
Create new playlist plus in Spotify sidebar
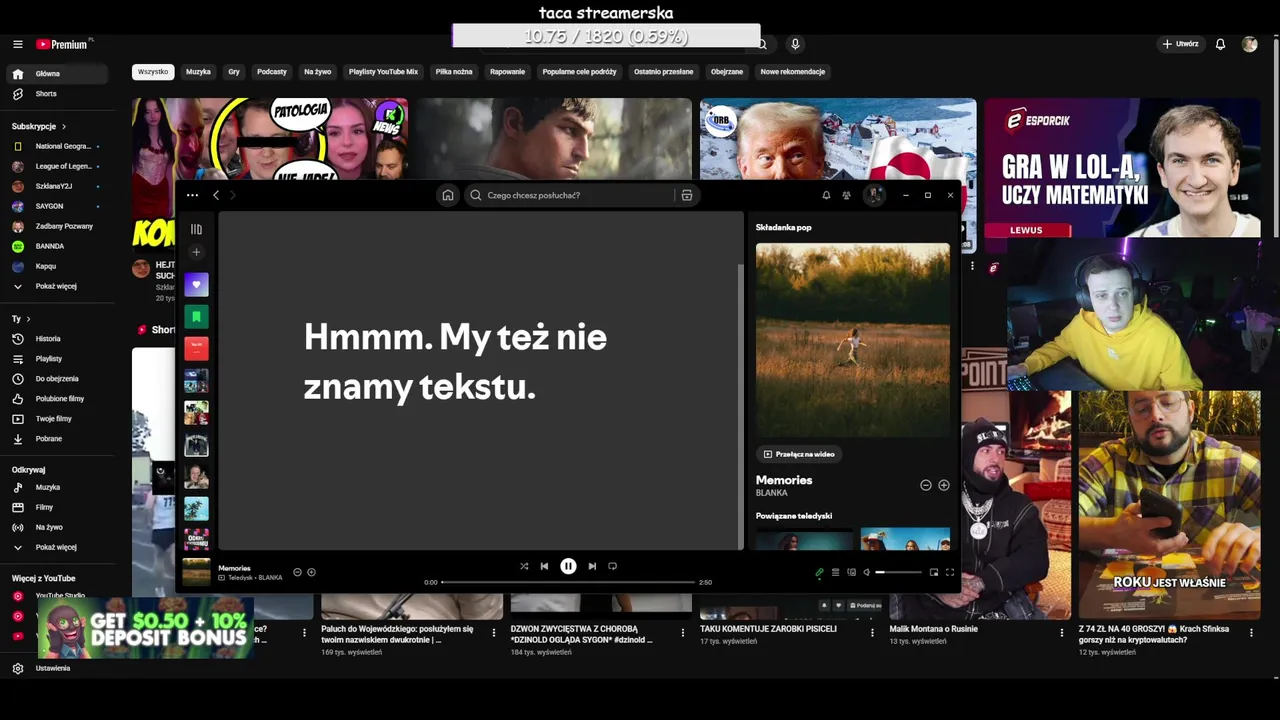(x=196, y=252)
